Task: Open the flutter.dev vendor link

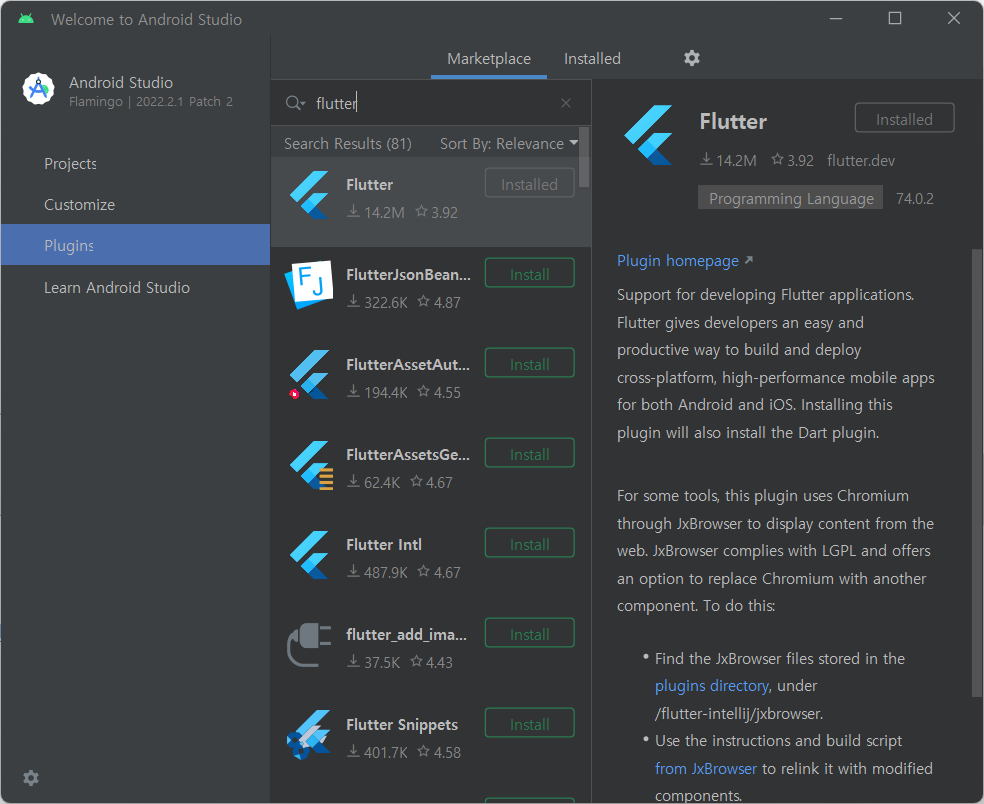Action: tap(861, 161)
